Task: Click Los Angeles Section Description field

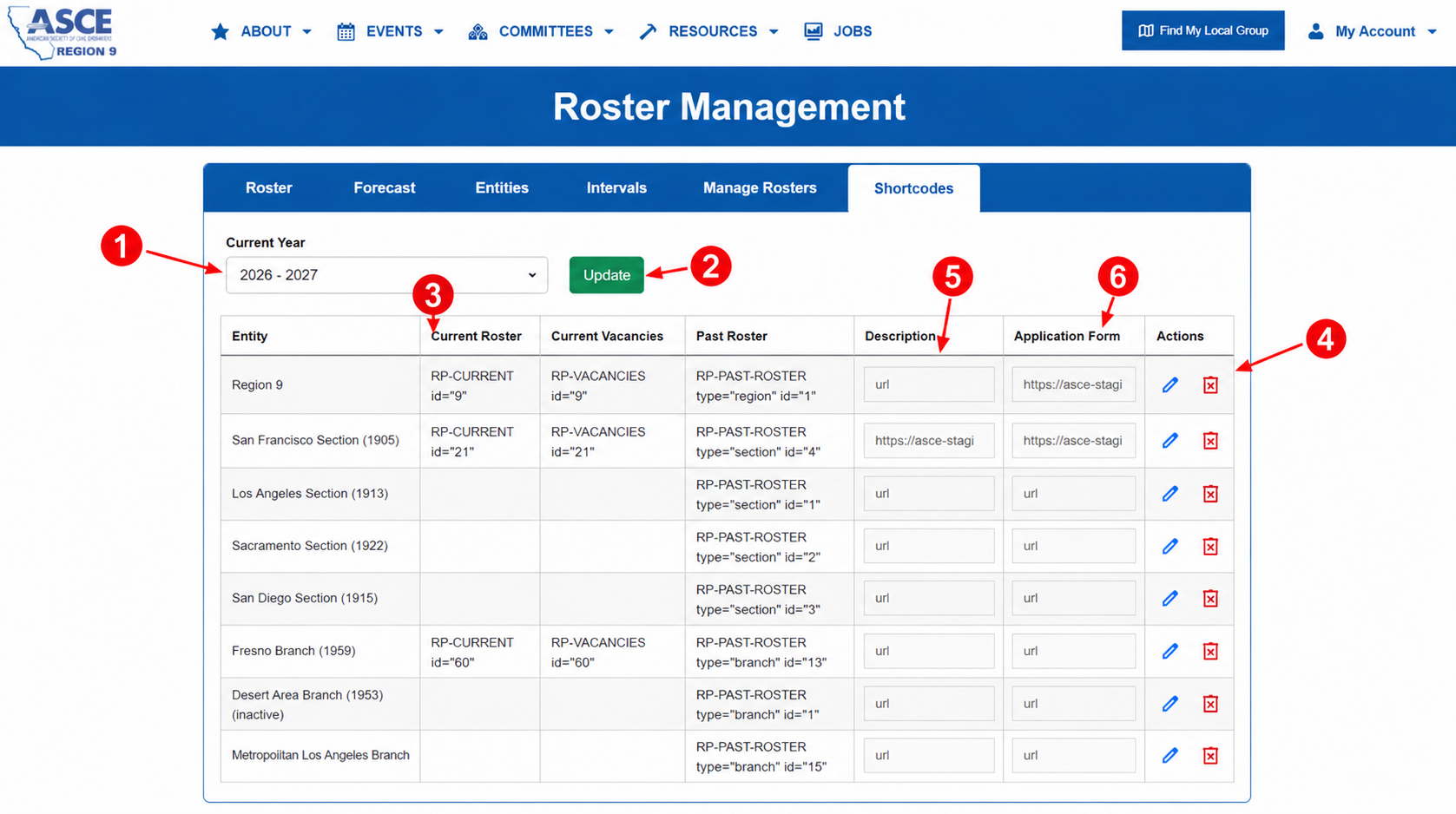Action: [x=929, y=494]
